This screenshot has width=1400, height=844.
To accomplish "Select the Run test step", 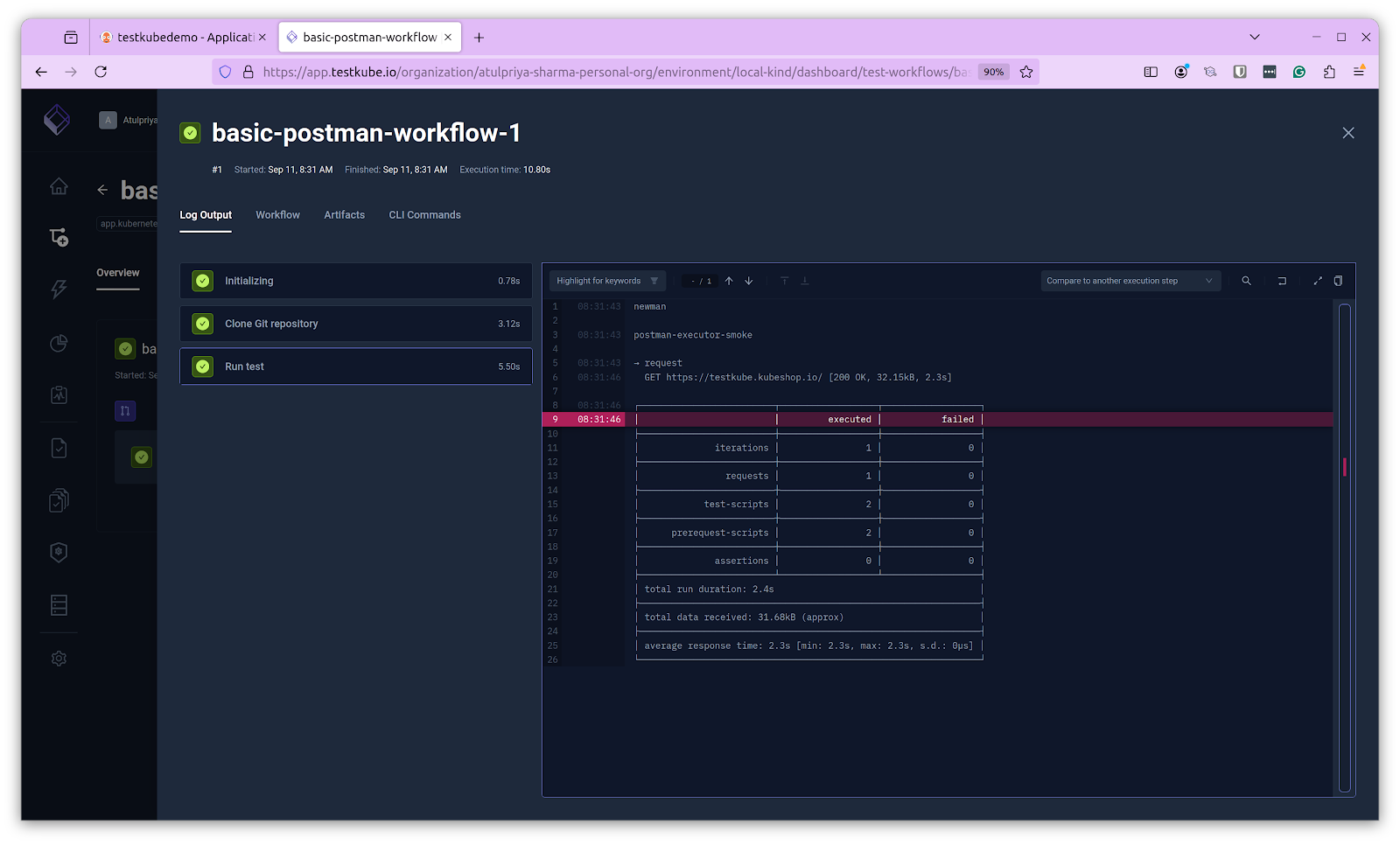I will [x=356, y=366].
